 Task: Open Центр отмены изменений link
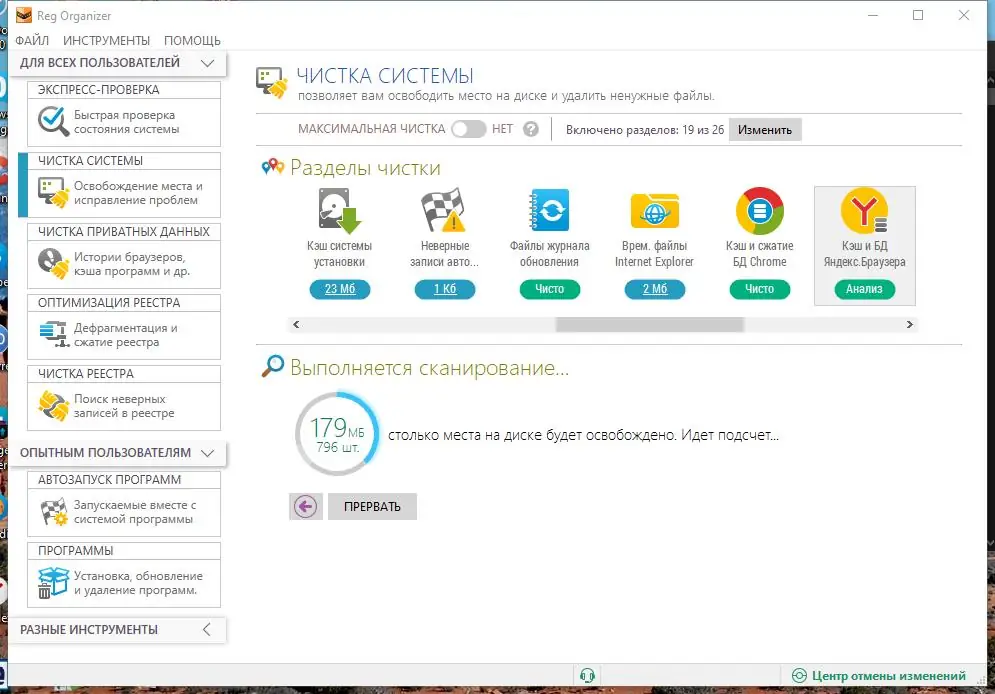coord(888,676)
